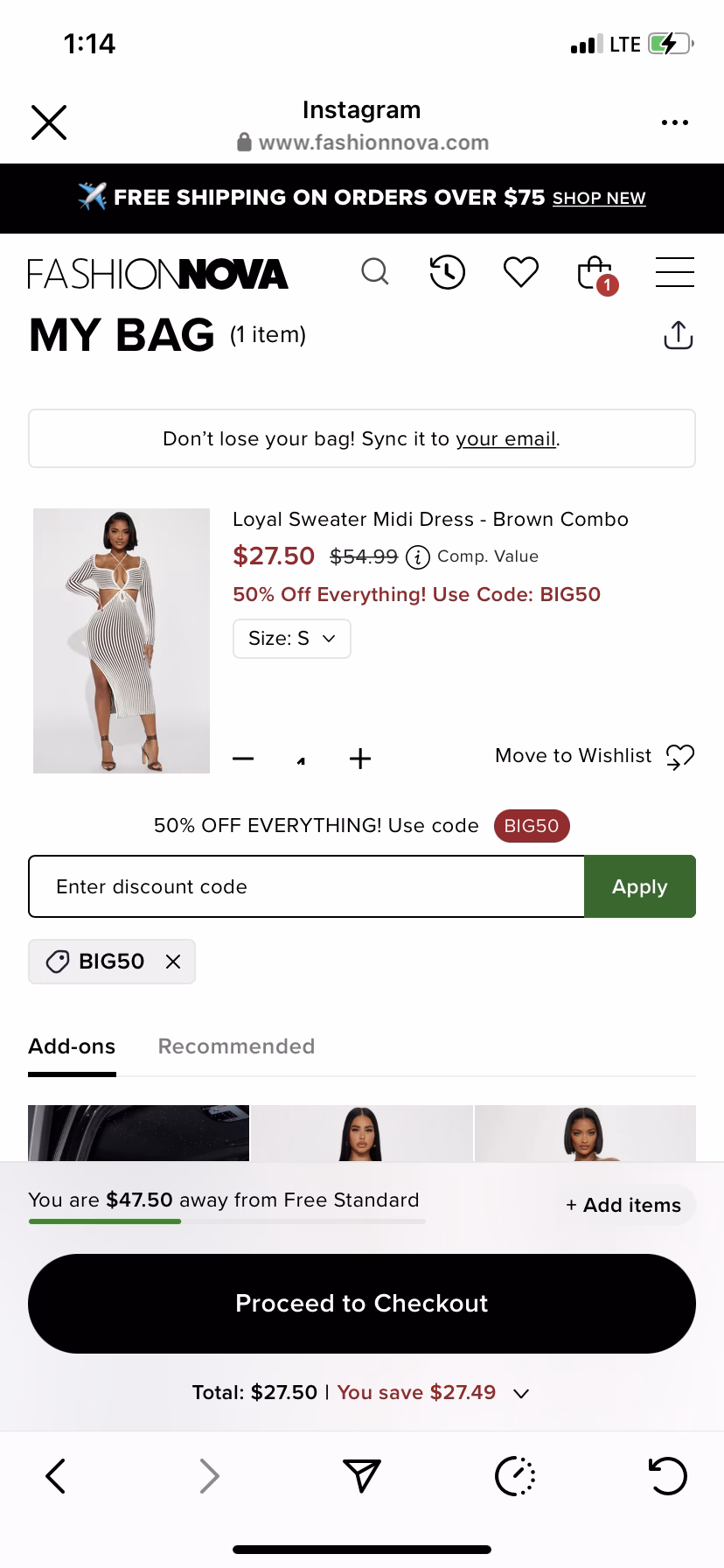Open recently viewed history icon
Viewport: 724px width, 1568px height.
[447, 272]
